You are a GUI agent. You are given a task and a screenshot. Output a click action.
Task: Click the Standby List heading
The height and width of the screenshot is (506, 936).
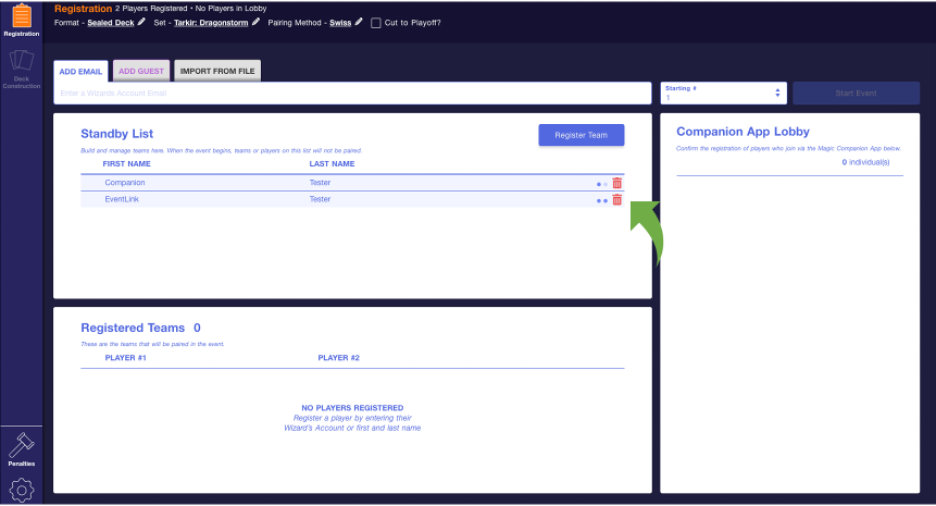pyautogui.click(x=117, y=134)
